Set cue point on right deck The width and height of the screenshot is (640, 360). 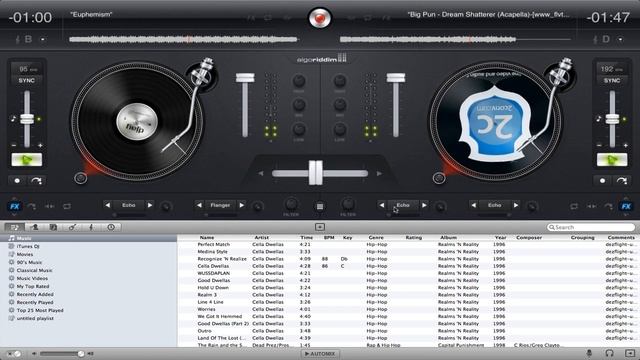tap(602, 180)
